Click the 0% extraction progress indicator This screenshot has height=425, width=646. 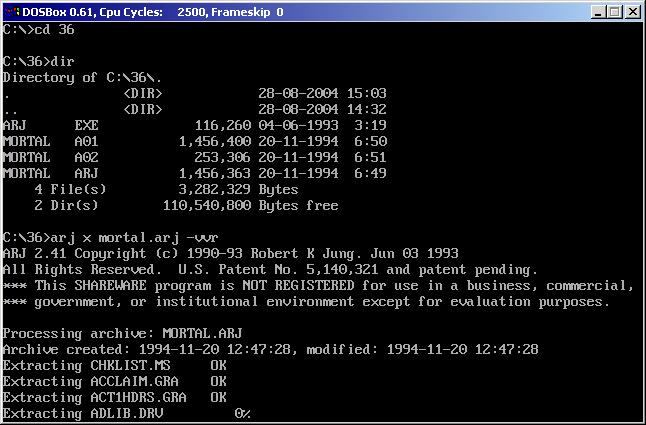coord(243,414)
